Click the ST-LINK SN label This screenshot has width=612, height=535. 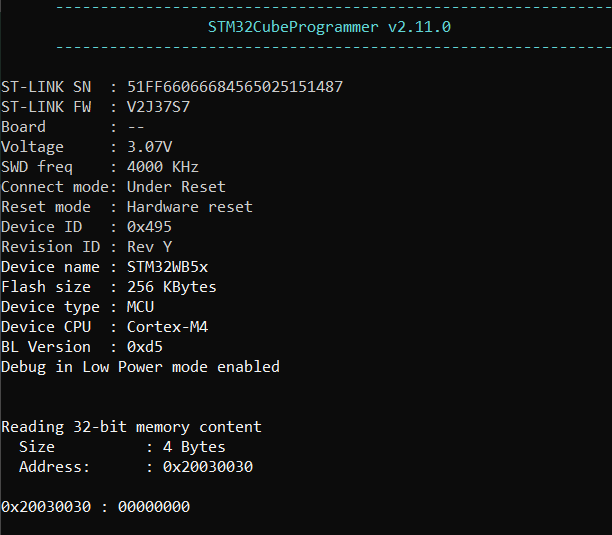46,87
